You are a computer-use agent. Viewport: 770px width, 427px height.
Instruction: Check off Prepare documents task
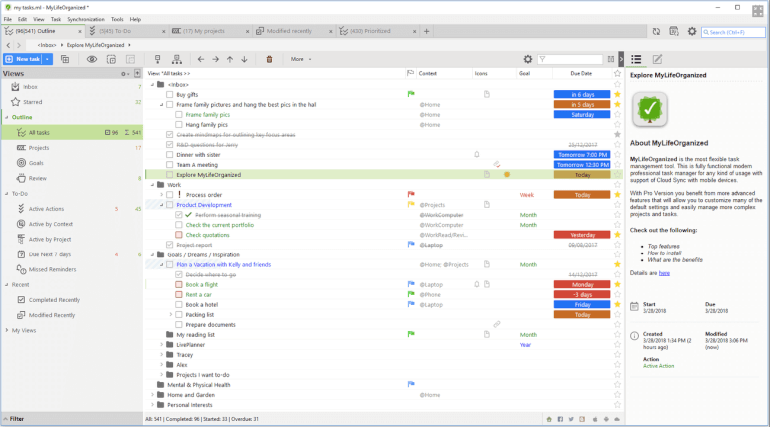pyautogui.click(x=179, y=325)
